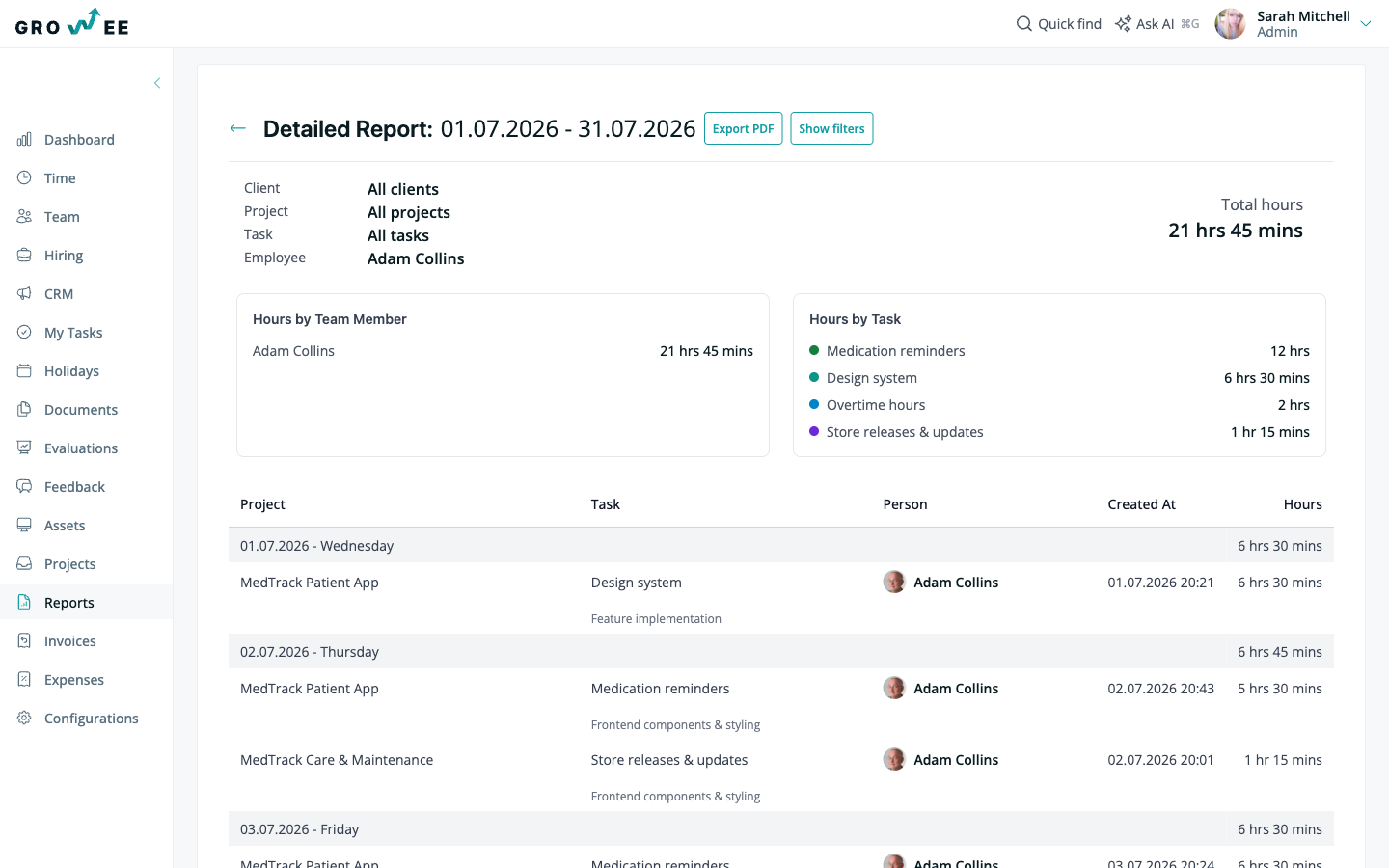Click the teal Design system dot
This screenshot has height=868, width=1389.
[814, 378]
